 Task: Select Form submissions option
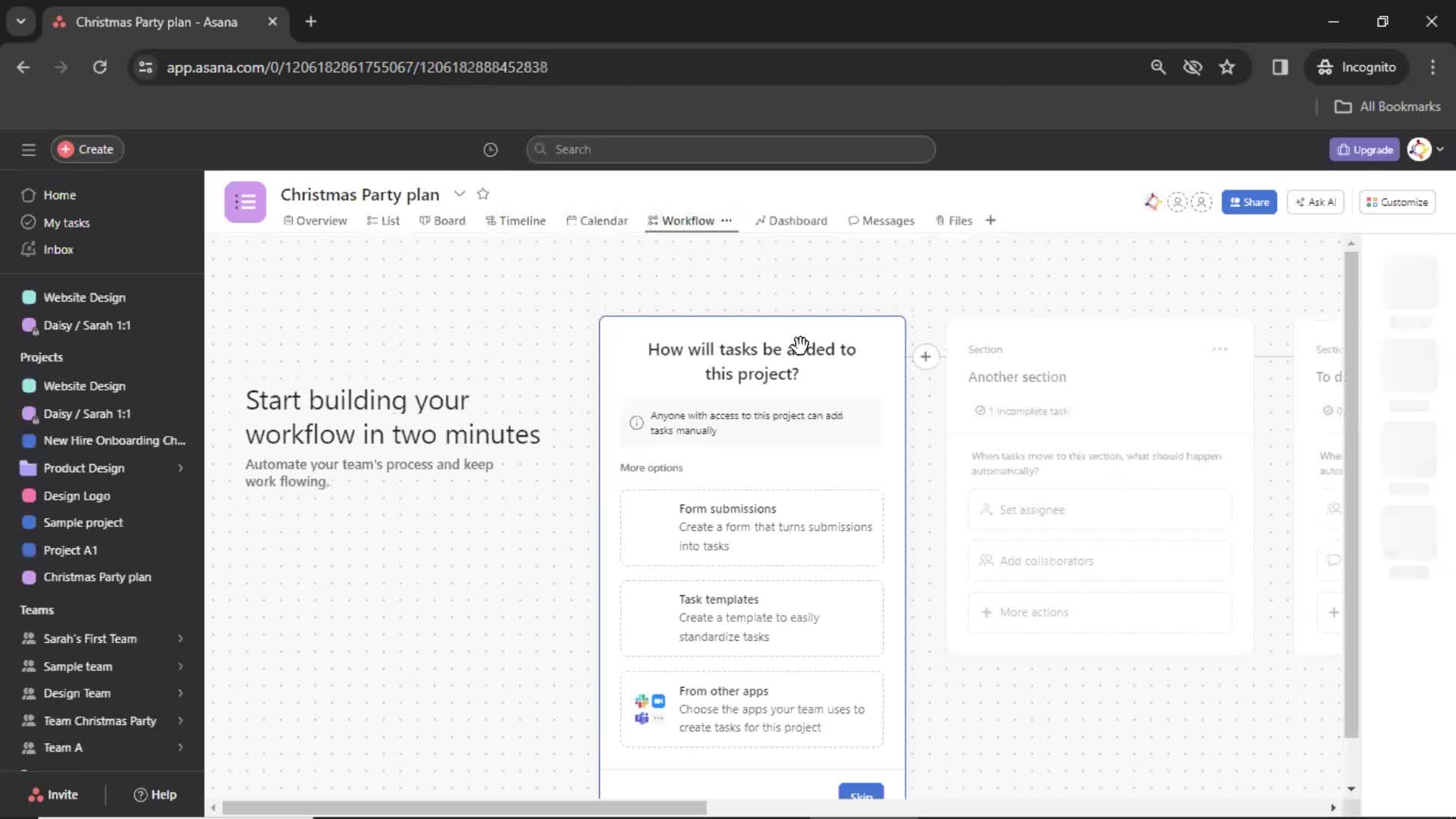coord(752,527)
